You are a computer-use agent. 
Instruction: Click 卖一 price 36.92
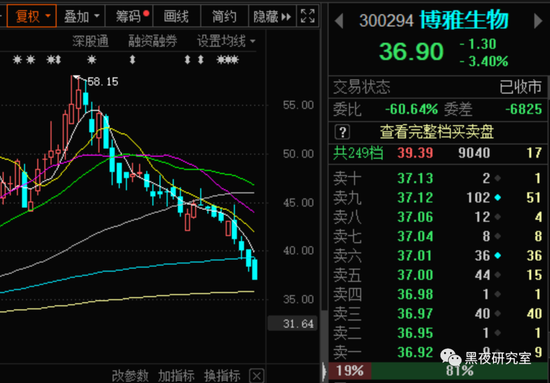point(415,352)
